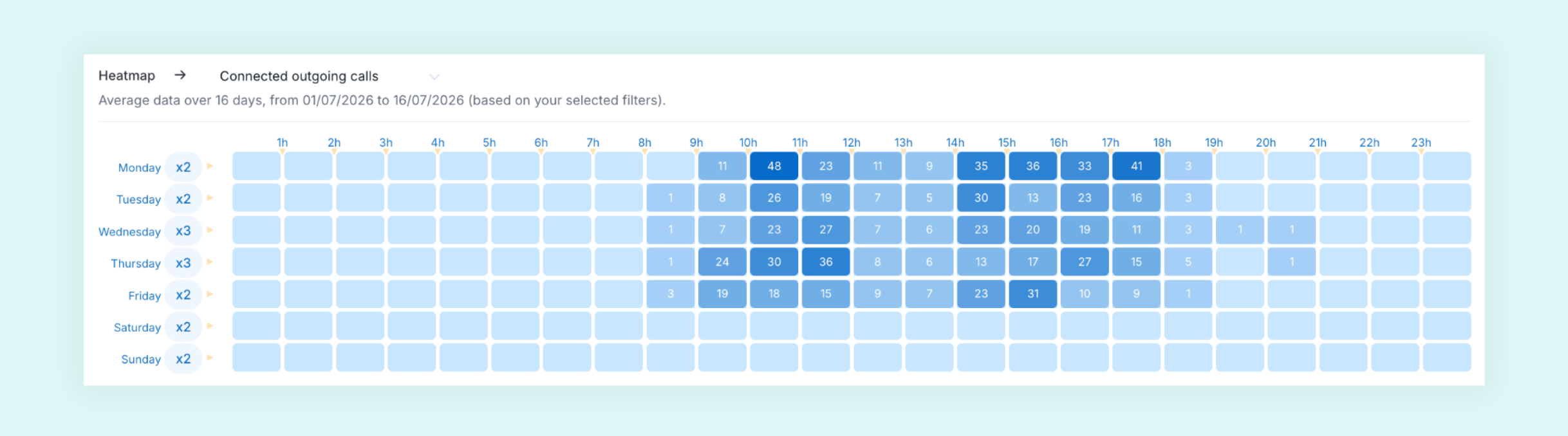Expand the Friday row orange triangle
The height and width of the screenshot is (436, 1568).
pos(210,294)
